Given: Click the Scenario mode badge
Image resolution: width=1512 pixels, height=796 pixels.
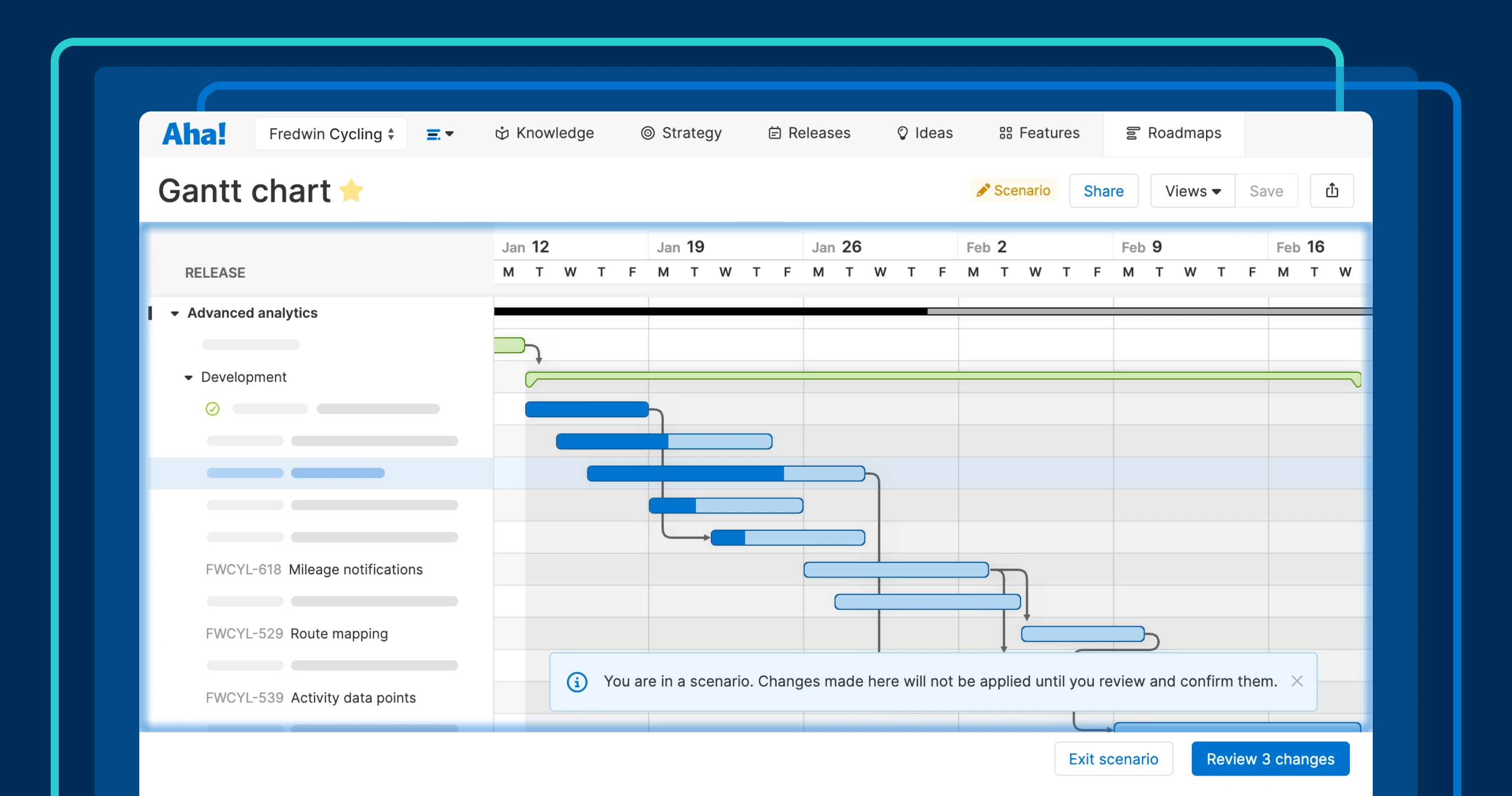Looking at the screenshot, I should coord(1014,190).
